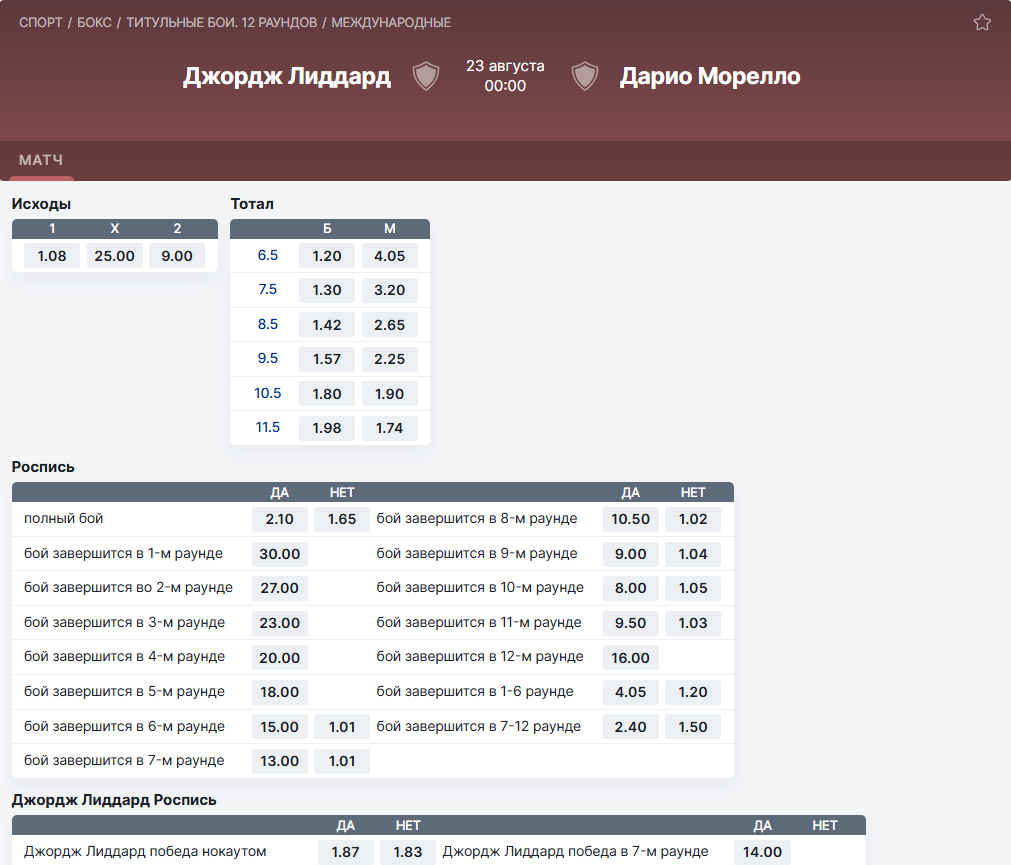Bet fight ends in 2nd round 27.00
The image size is (1011, 865).
tap(279, 588)
